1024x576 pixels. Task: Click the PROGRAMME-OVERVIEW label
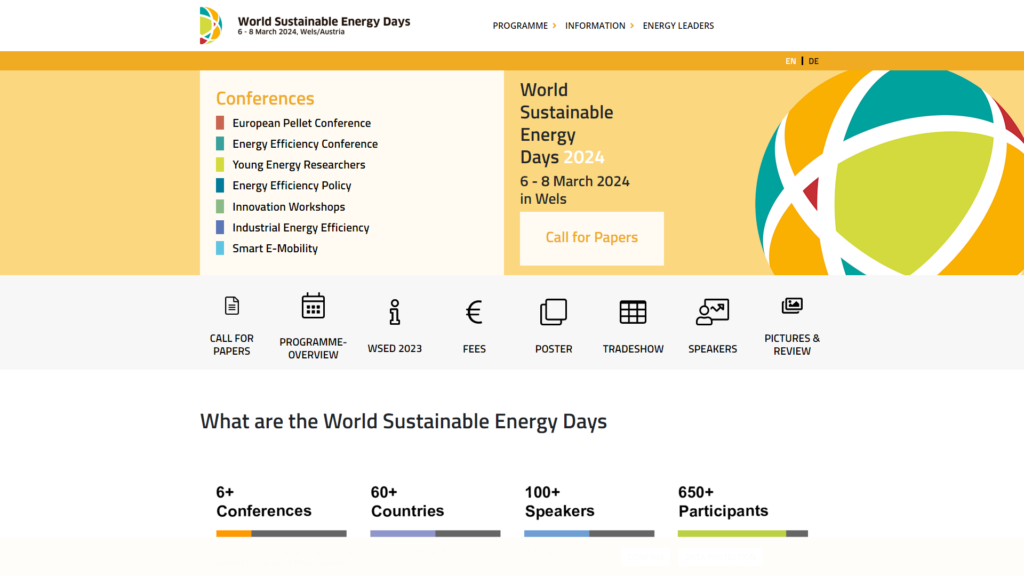[313, 348]
